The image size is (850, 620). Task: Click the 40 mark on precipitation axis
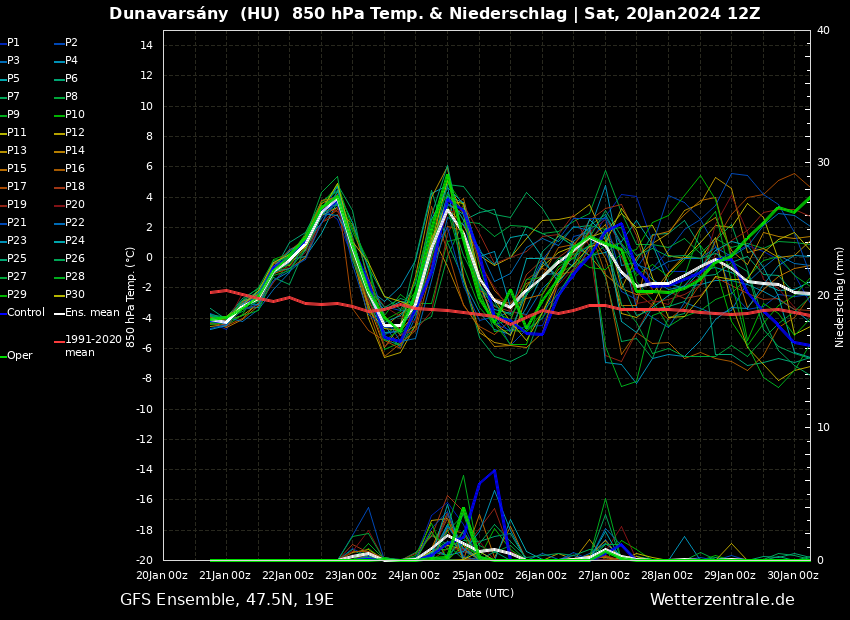pos(823,31)
